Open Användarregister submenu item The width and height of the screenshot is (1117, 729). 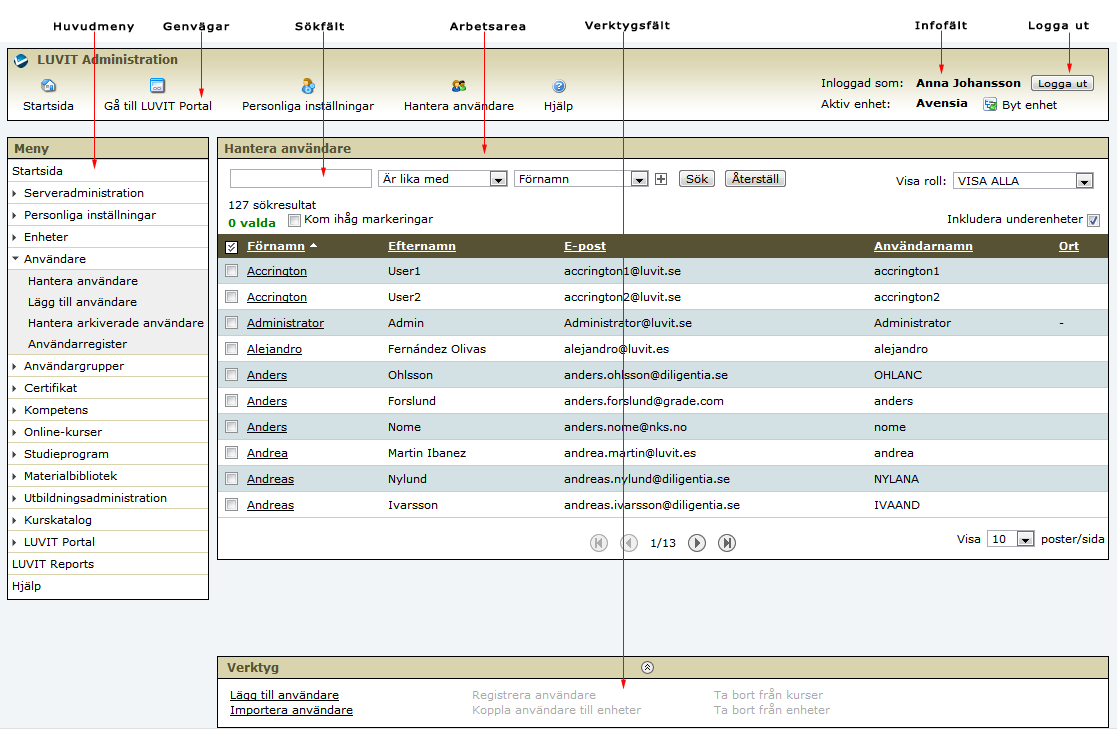77,344
